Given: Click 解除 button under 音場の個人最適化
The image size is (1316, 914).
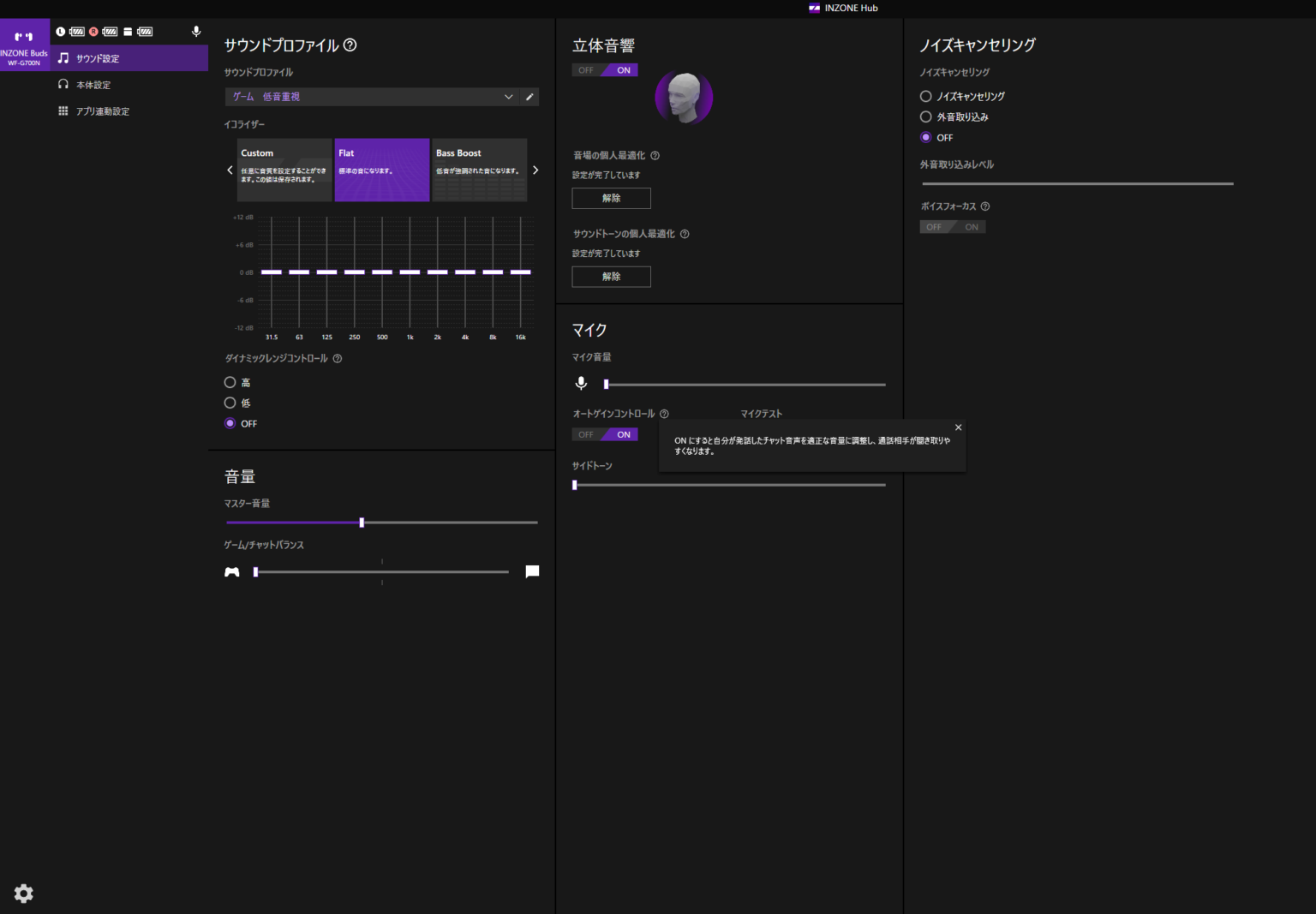Looking at the screenshot, I should point(611,198).
